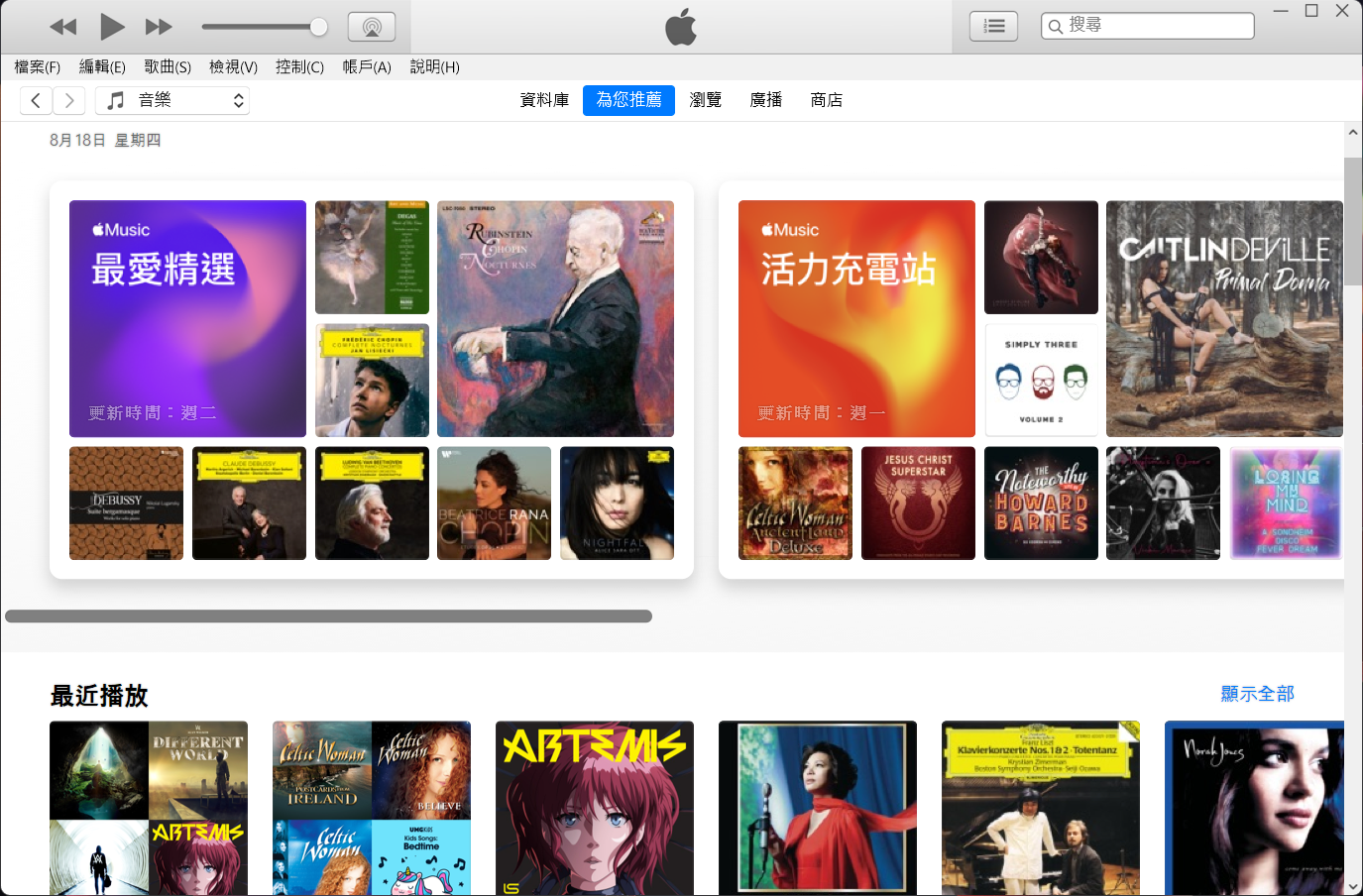Open the Celtic Woman collage in 最近播放

point(372,808)
